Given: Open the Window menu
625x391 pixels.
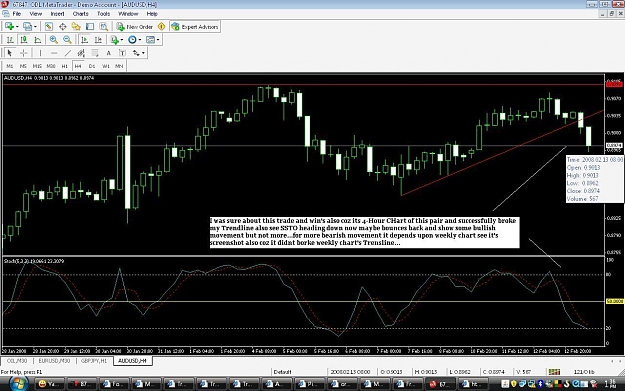Looking at the screenshot, I should [128, 14].
